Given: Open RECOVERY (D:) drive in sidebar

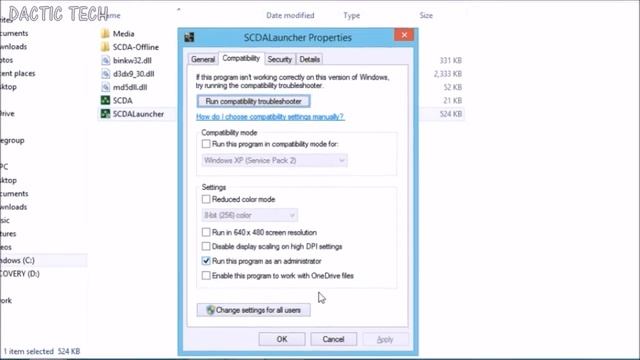Looking at the screenshot, I should [x=20, y=274].
